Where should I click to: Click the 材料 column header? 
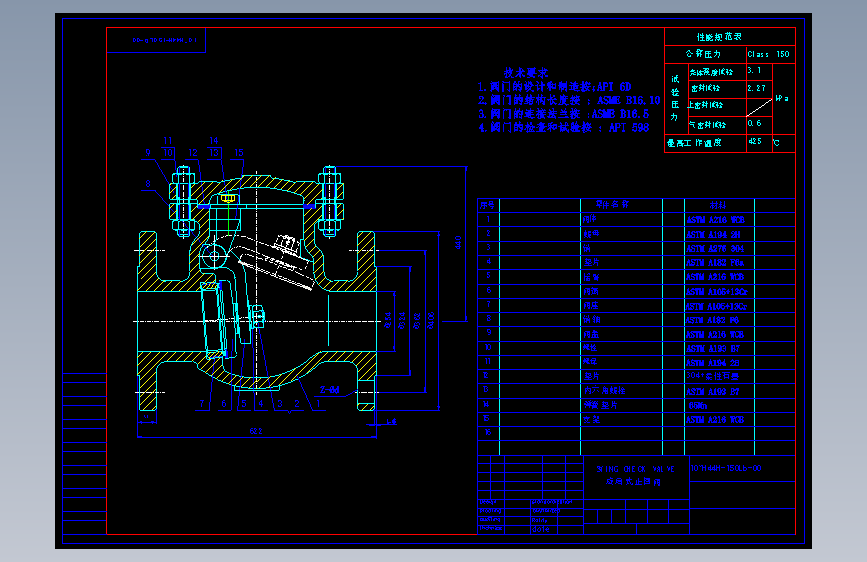pyautogui.click(x=718, y=205)
